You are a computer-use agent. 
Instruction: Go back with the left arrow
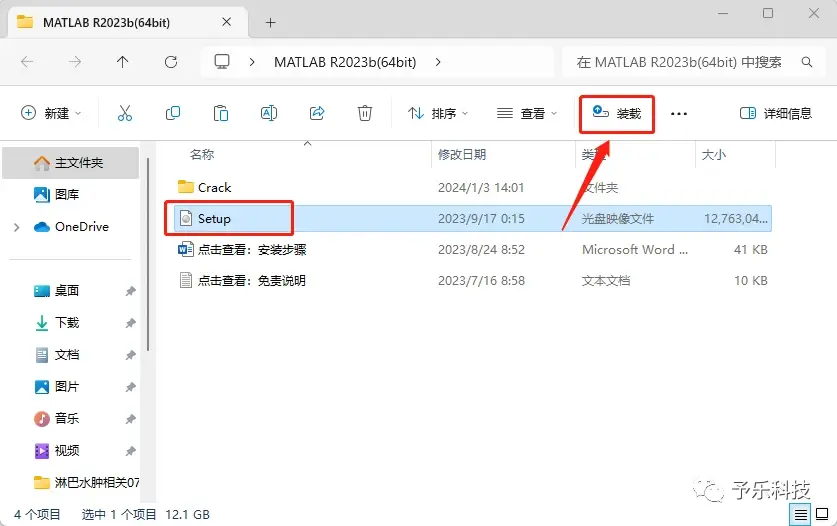(27, 62)
